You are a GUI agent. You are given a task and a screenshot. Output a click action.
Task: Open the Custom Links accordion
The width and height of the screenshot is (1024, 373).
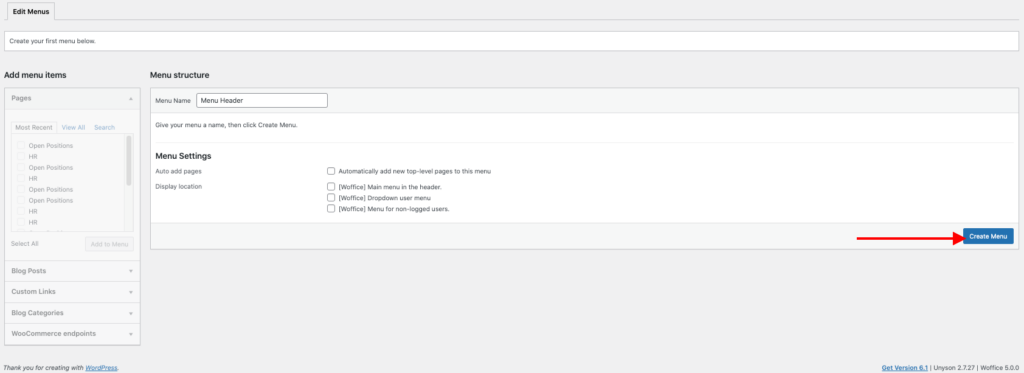pyautogui.click(x=72, y=291)
